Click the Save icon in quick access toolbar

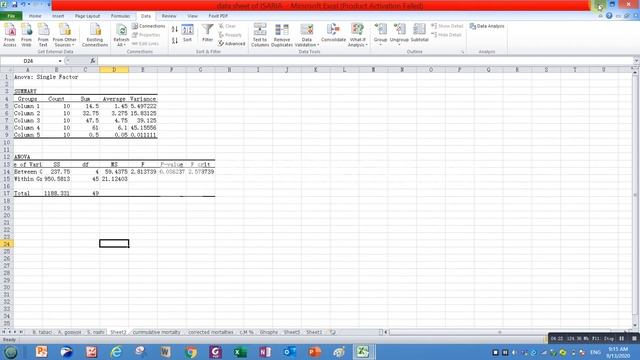(14, 4)
